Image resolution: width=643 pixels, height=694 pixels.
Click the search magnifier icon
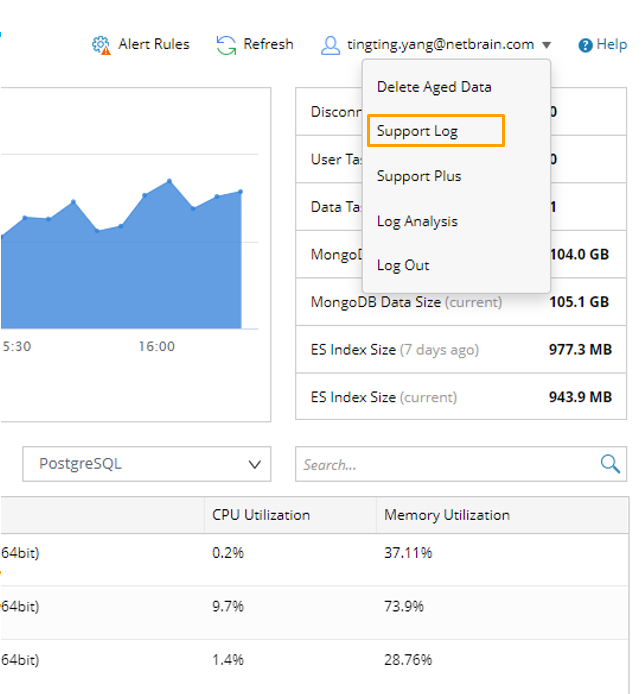click(x=609, y=463)
